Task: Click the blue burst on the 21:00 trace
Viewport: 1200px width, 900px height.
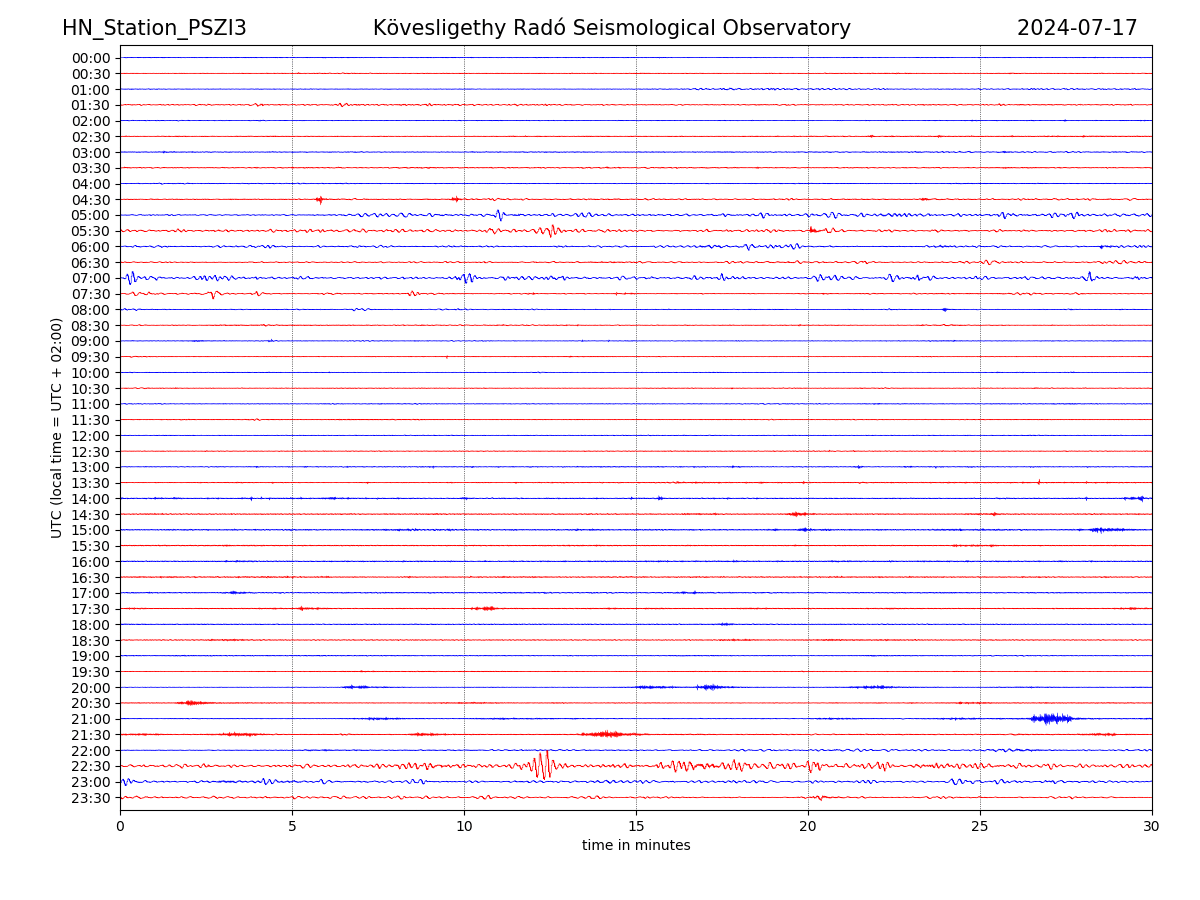Action: 1050,718
